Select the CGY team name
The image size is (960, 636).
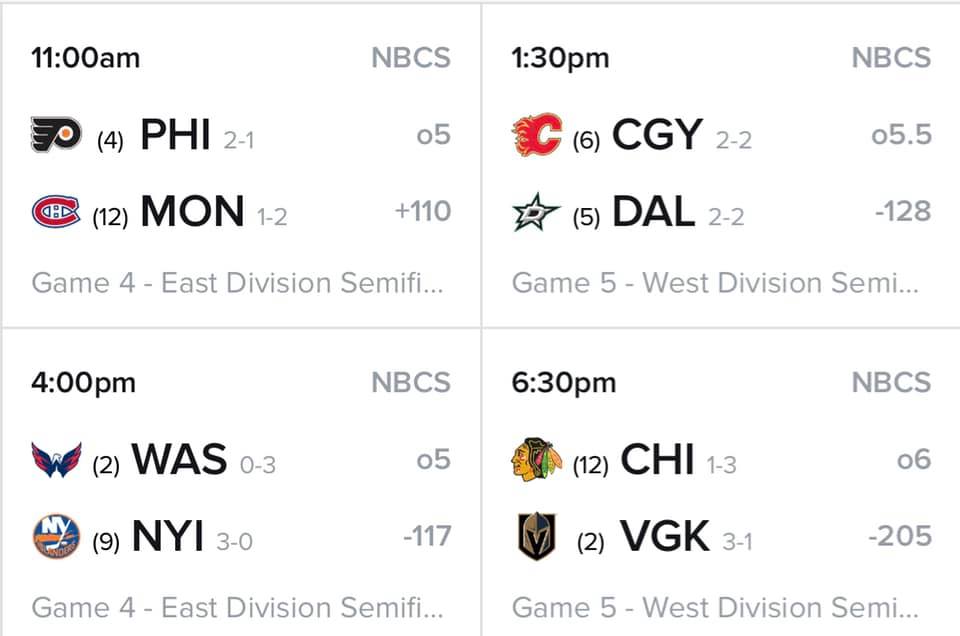pos(657,134)
